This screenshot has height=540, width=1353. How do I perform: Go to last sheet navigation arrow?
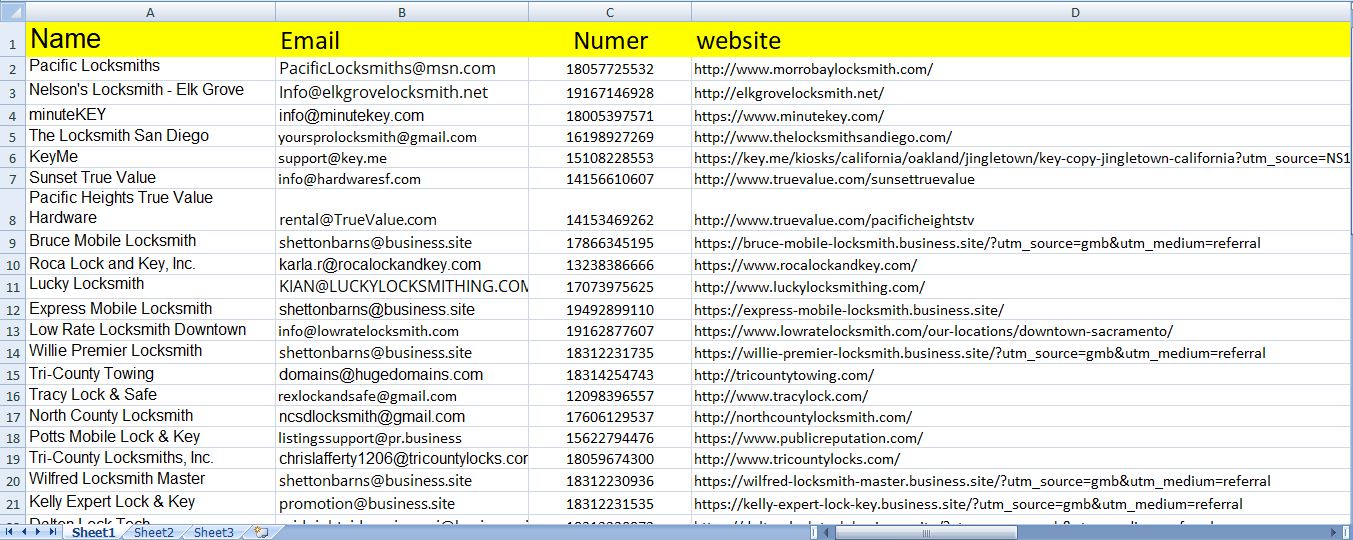pos(54,532)
